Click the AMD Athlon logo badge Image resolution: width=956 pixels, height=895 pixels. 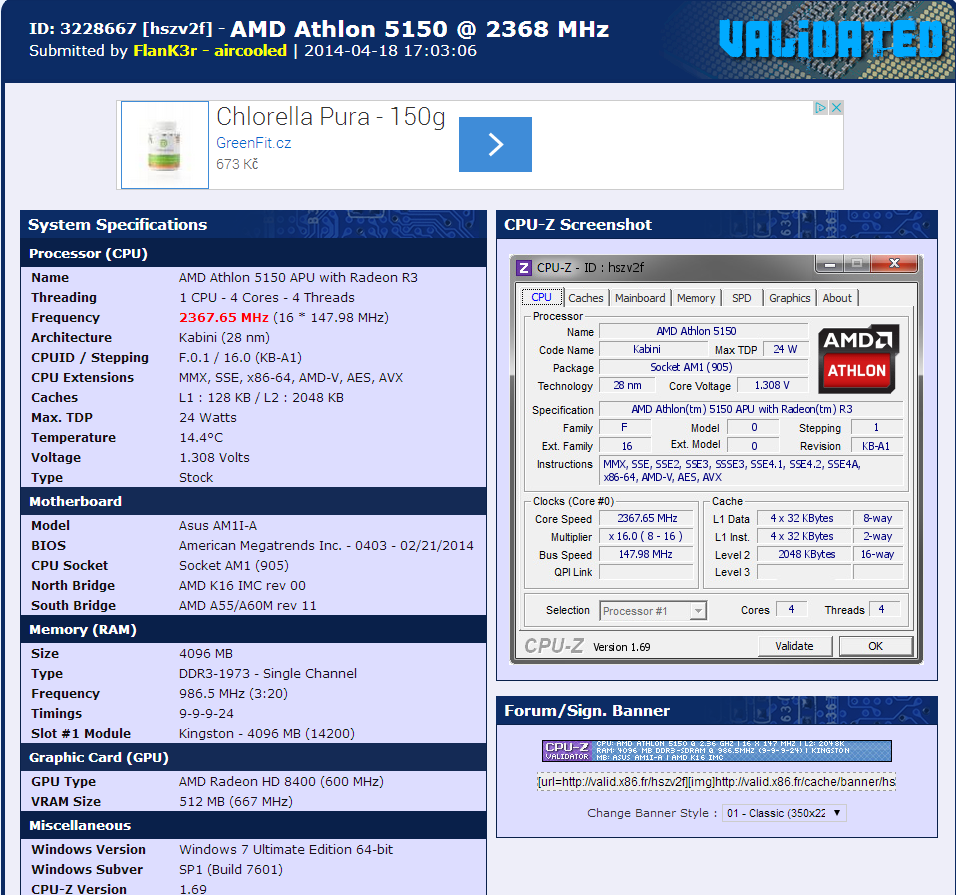[x=856, y=358]
